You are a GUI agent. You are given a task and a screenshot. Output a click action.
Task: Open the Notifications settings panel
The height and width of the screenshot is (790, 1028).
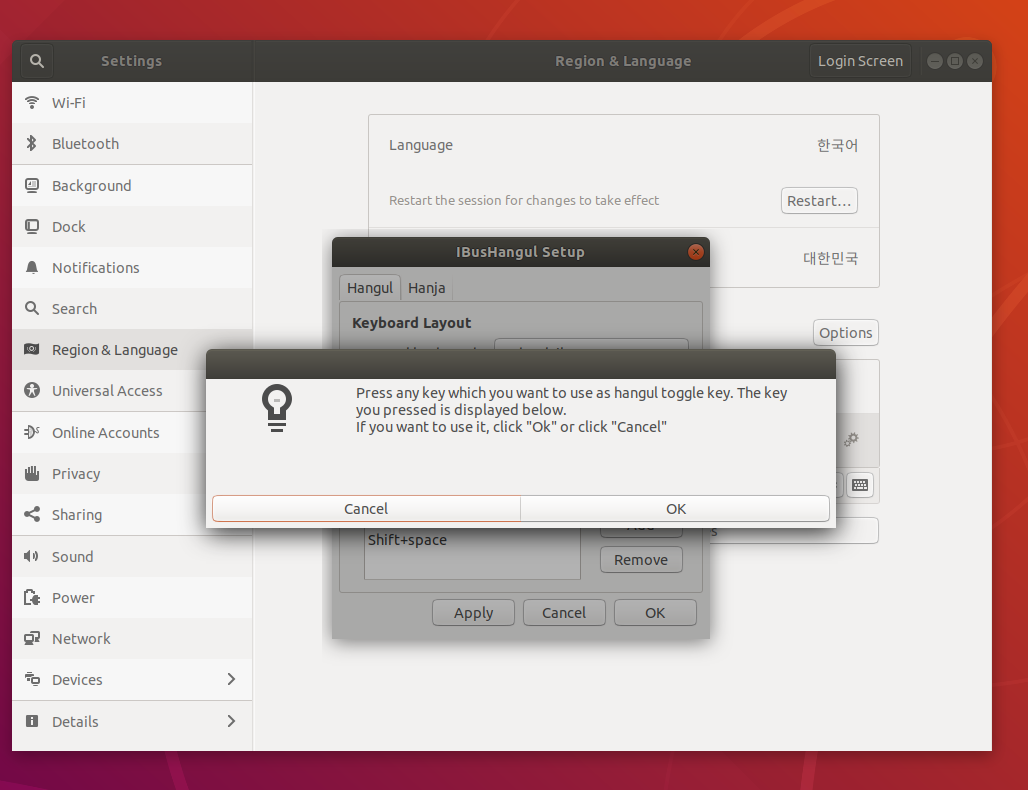click(x=132, y=267)
